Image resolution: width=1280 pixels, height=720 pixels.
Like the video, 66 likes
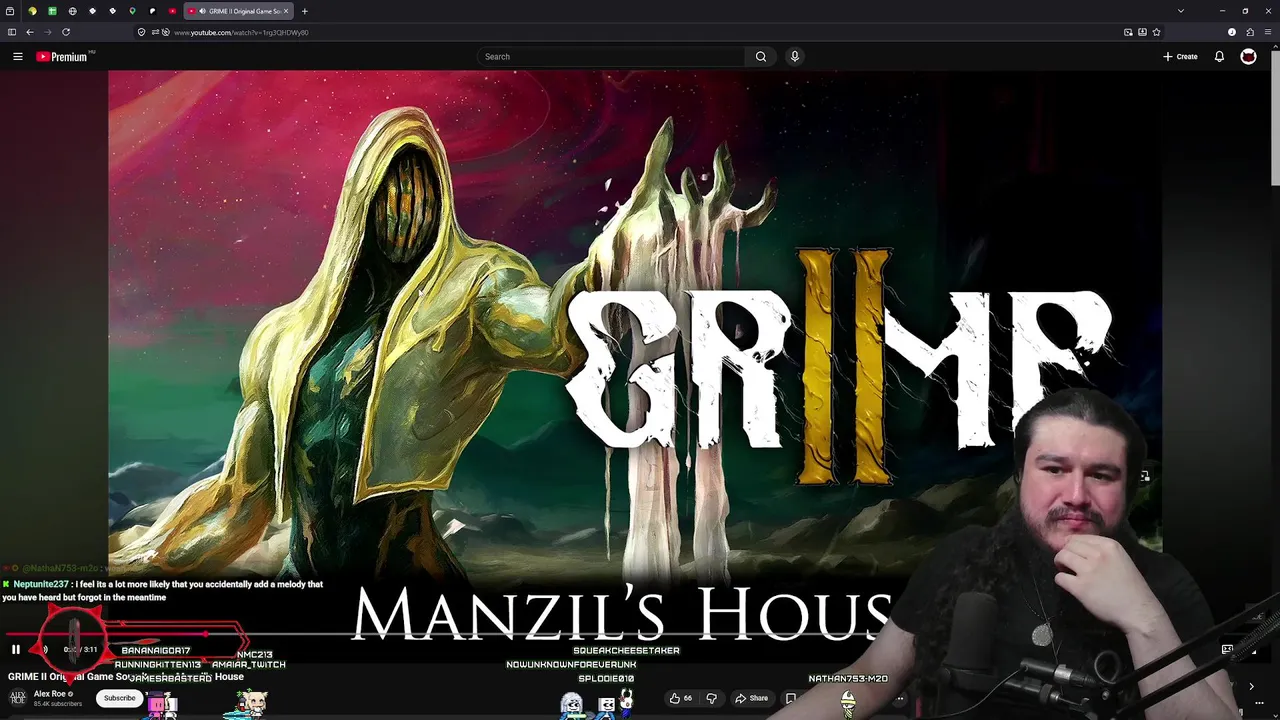(680, 698)
